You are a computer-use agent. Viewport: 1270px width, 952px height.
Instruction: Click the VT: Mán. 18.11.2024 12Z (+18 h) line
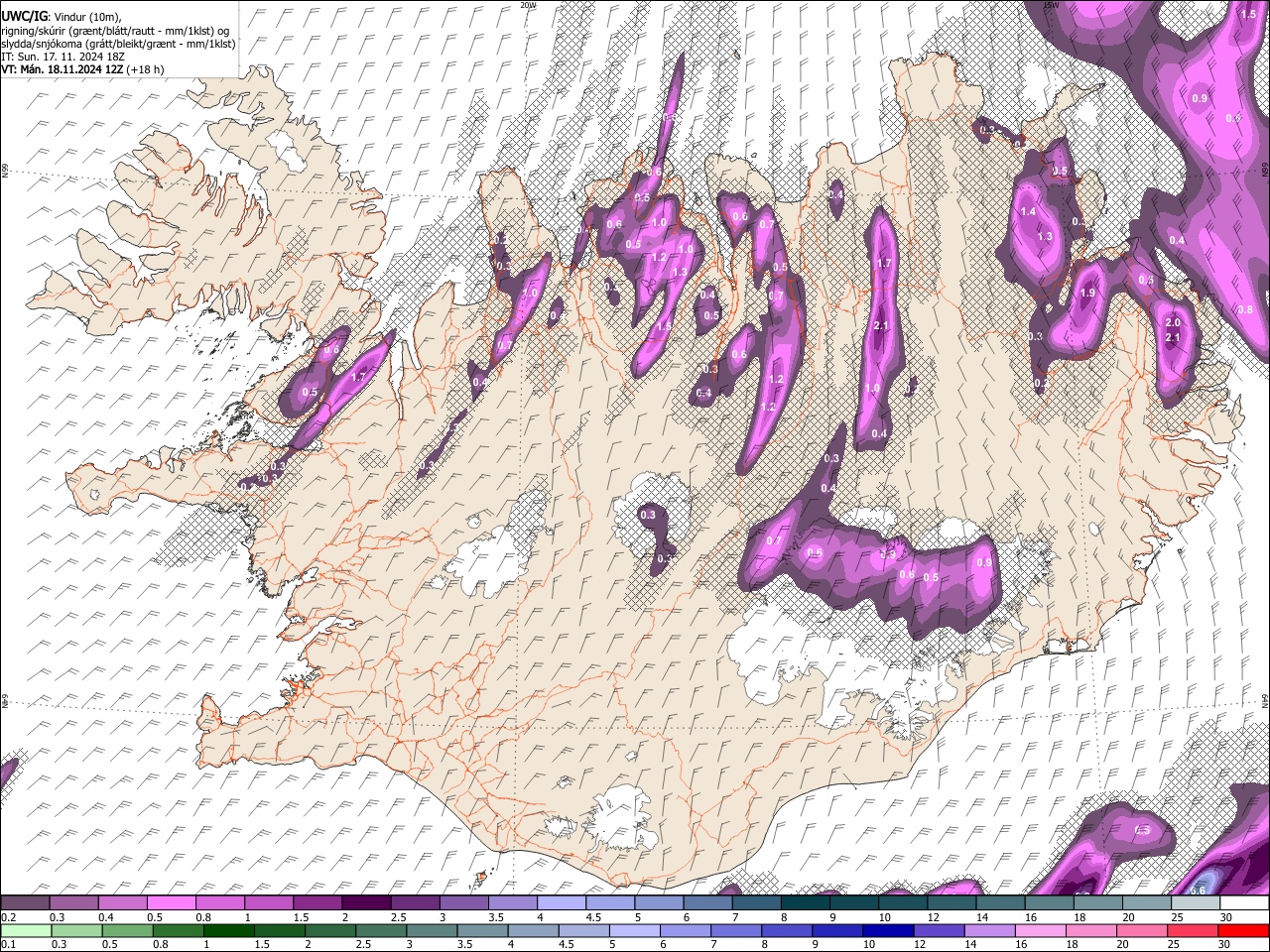tap(82, 69)
